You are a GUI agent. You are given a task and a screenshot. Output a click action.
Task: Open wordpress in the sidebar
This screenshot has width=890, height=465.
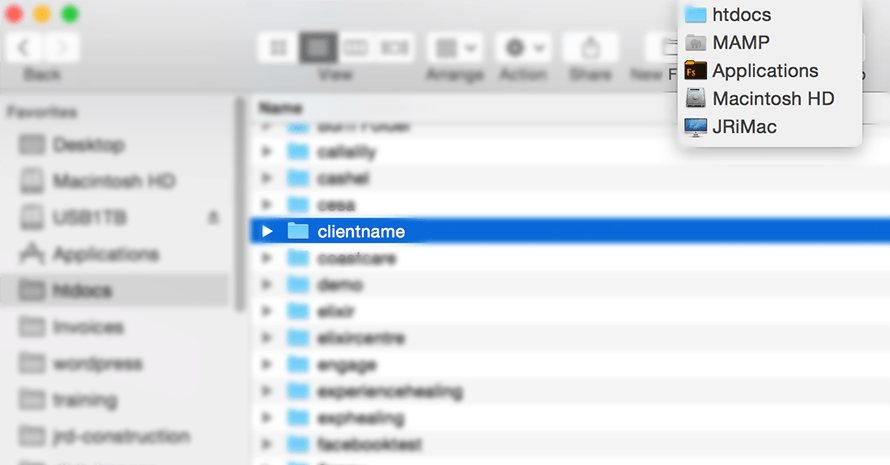click(x=97, y=363)
